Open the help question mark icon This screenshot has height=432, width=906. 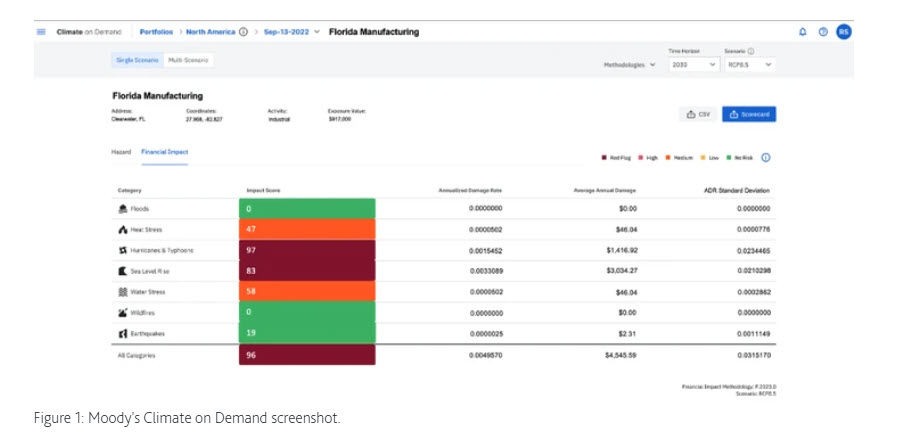[823, 32]
